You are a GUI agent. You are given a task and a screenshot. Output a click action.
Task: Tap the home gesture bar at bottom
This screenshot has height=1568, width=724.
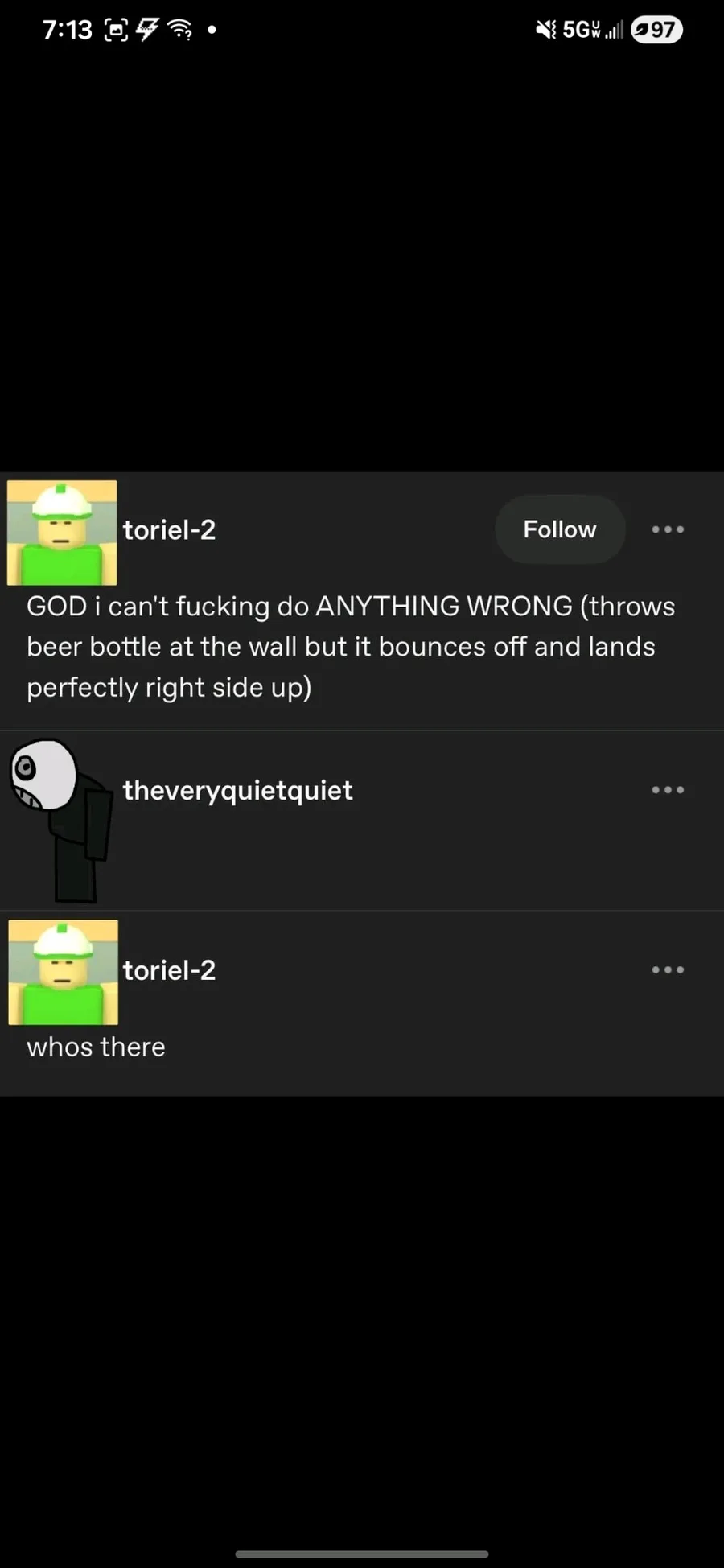pyautogui.click(x=362, y=1554)
